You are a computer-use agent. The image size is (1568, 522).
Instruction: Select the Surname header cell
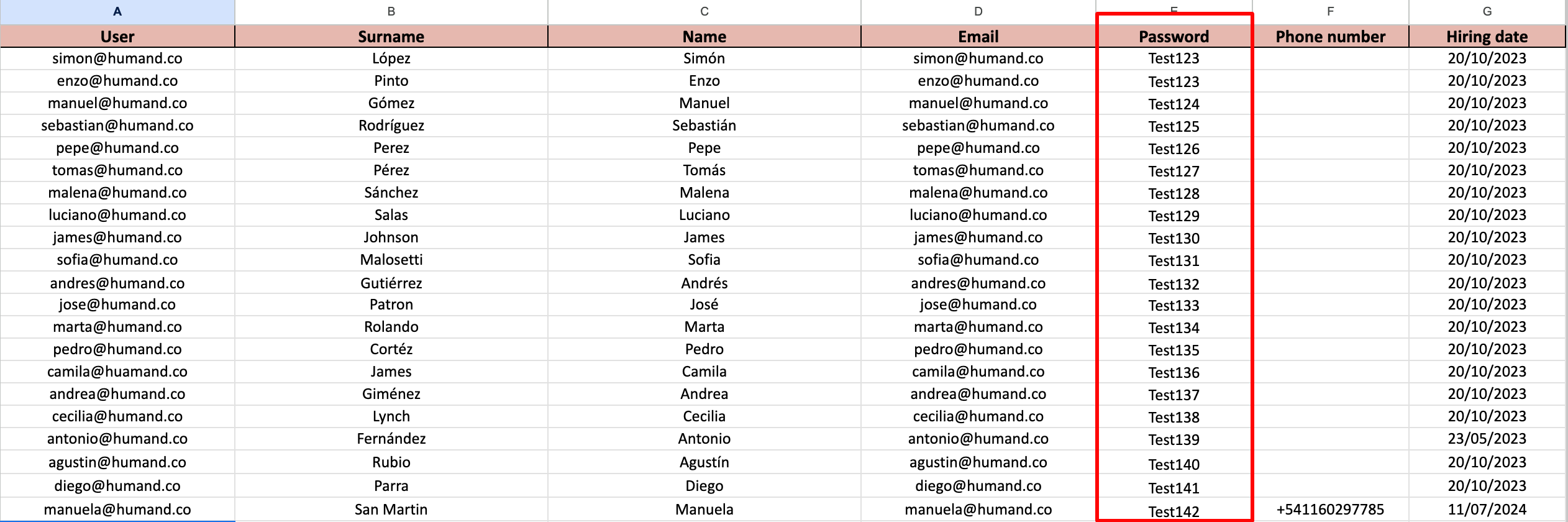391,37
